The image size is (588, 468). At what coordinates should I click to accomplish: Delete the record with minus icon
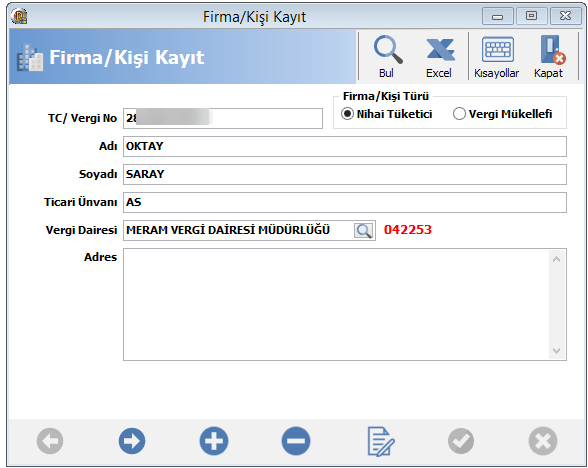296,441
